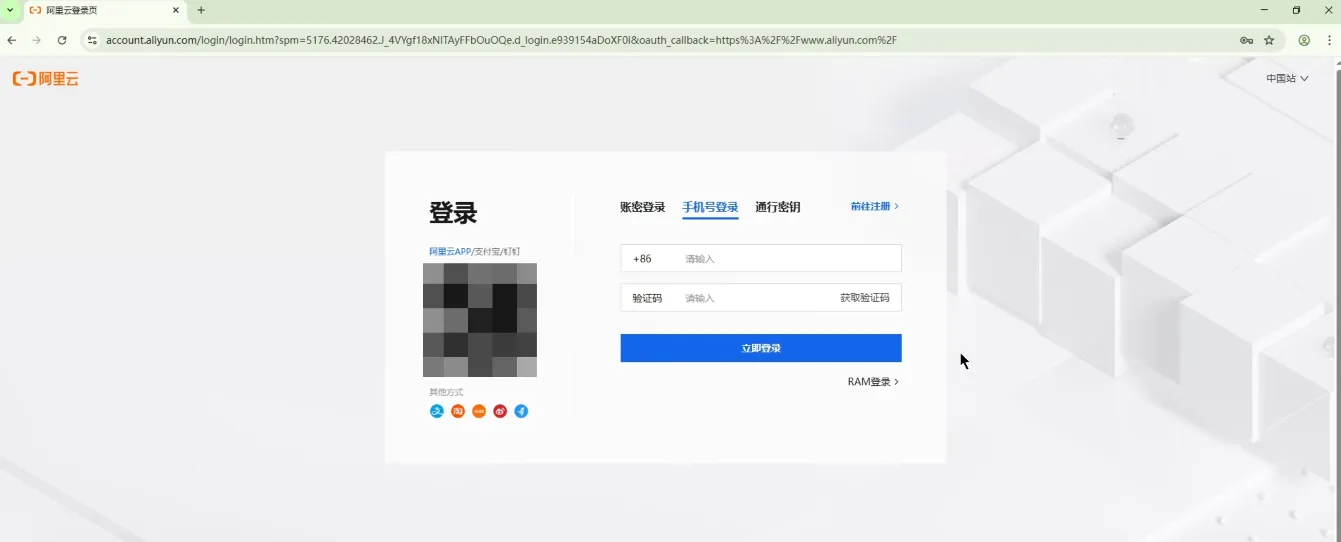Click the orange 1688 login icon

click(479, 411)
